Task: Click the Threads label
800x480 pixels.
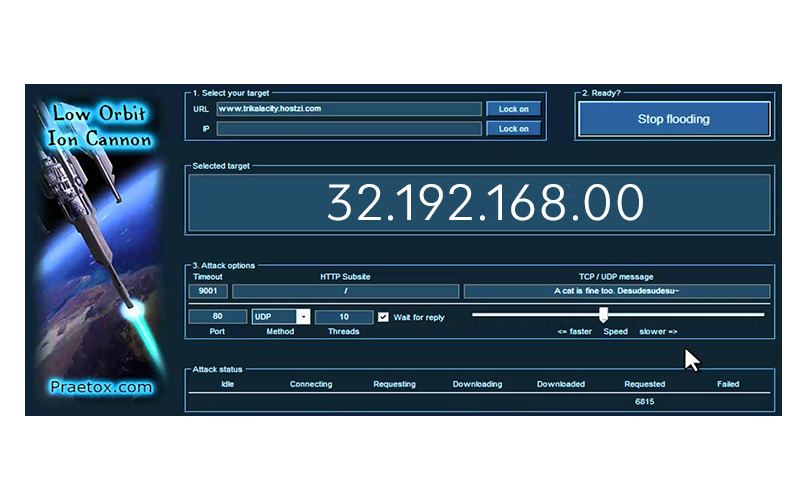Action: [x=343, y=332]
